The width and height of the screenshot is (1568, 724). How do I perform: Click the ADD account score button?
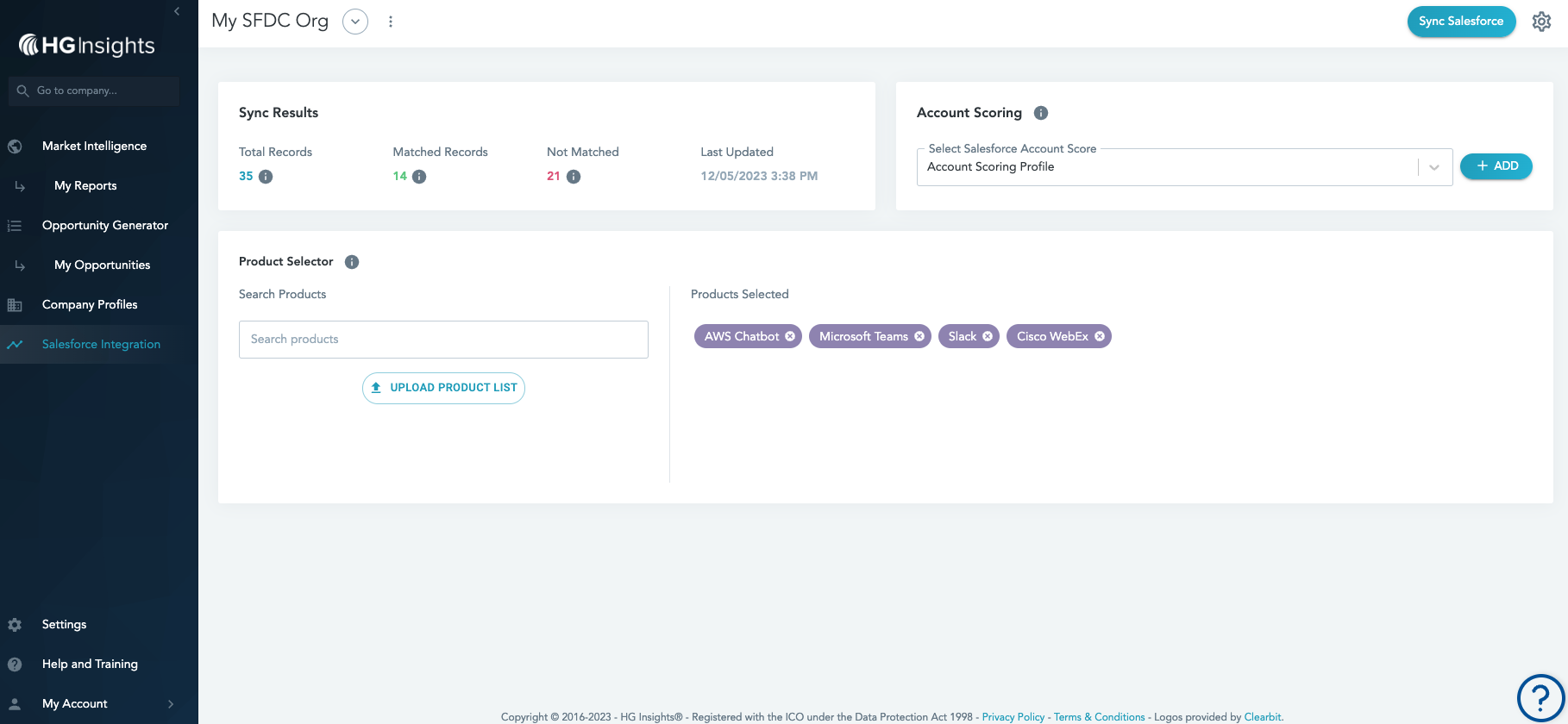click(x=1496, y=166)
